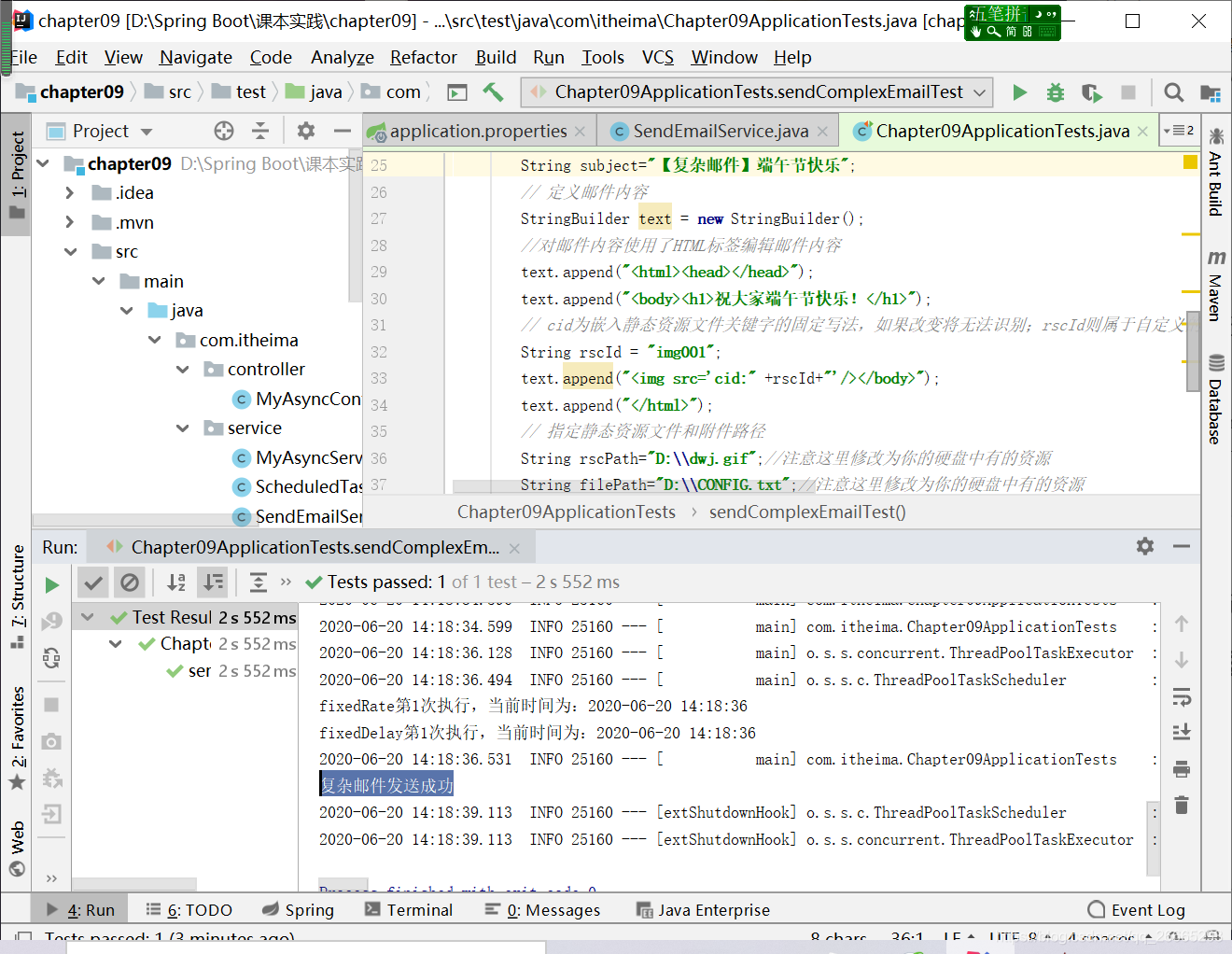Close the Chapter09ApplicationTests.java tab

coord(1142,132)
